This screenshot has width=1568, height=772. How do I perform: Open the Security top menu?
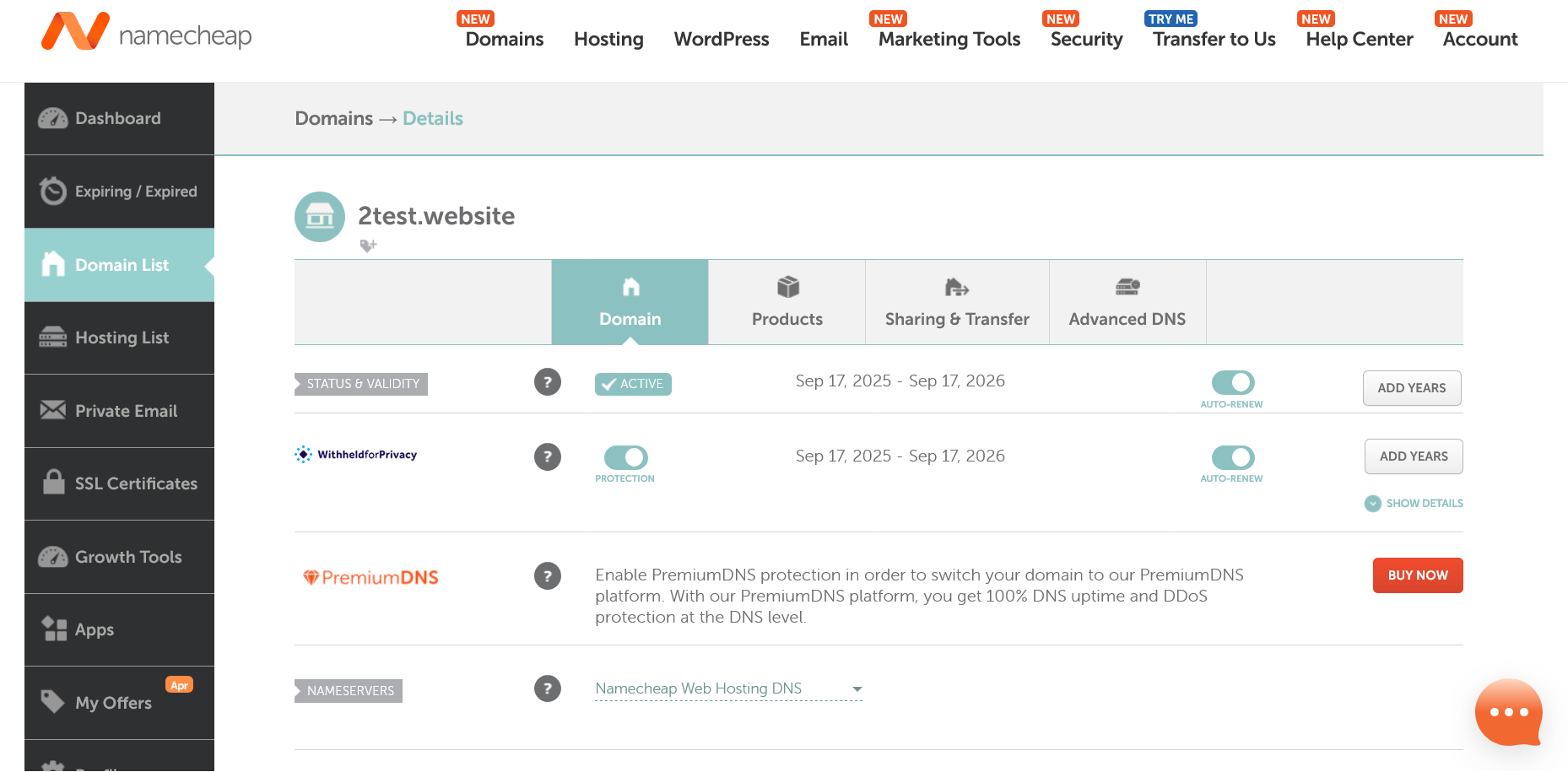[x=1086, y=39]
